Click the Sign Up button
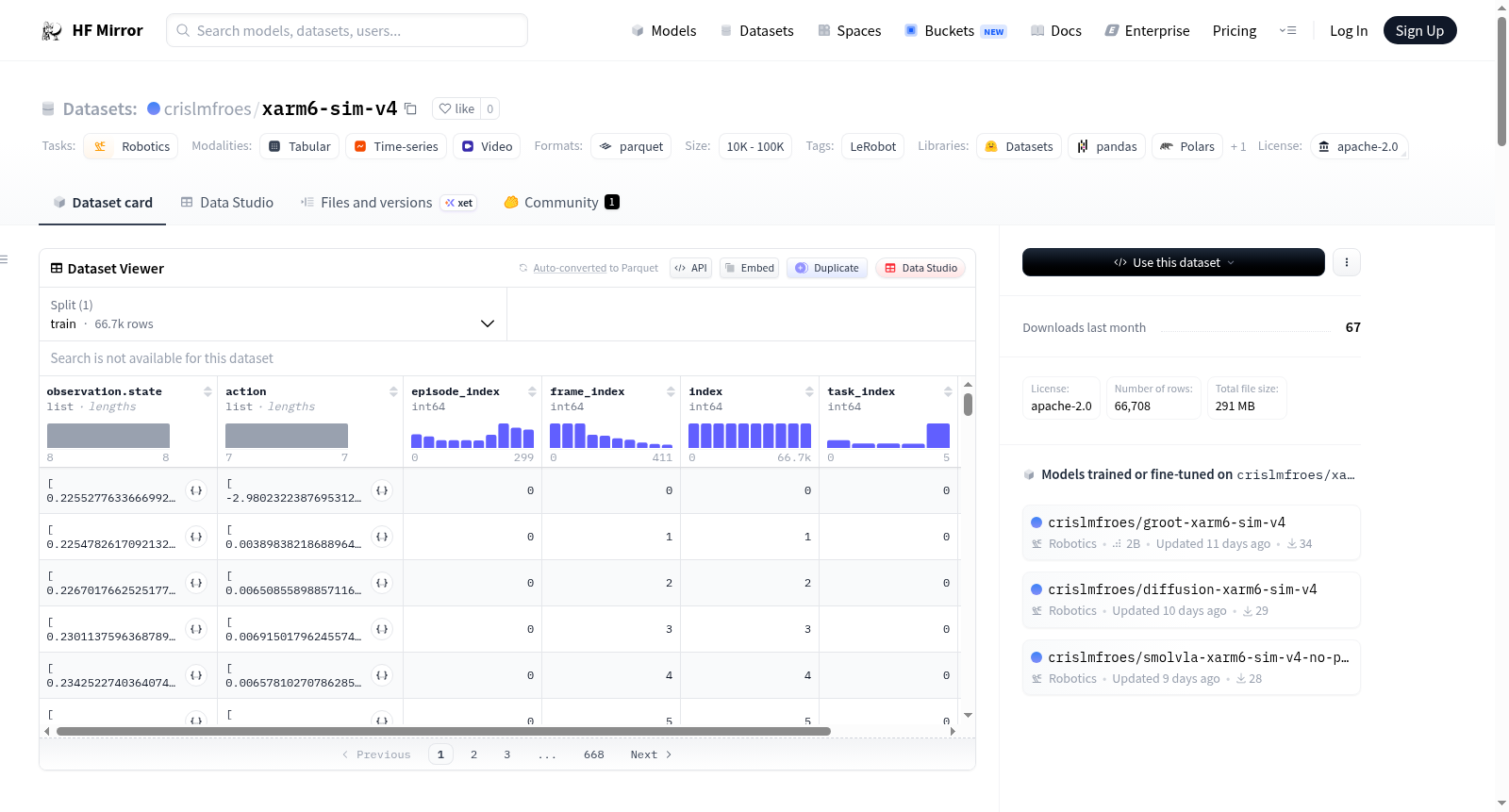Image resolution: width=1509 pixels, height=812 pixels. (1419, 30)
